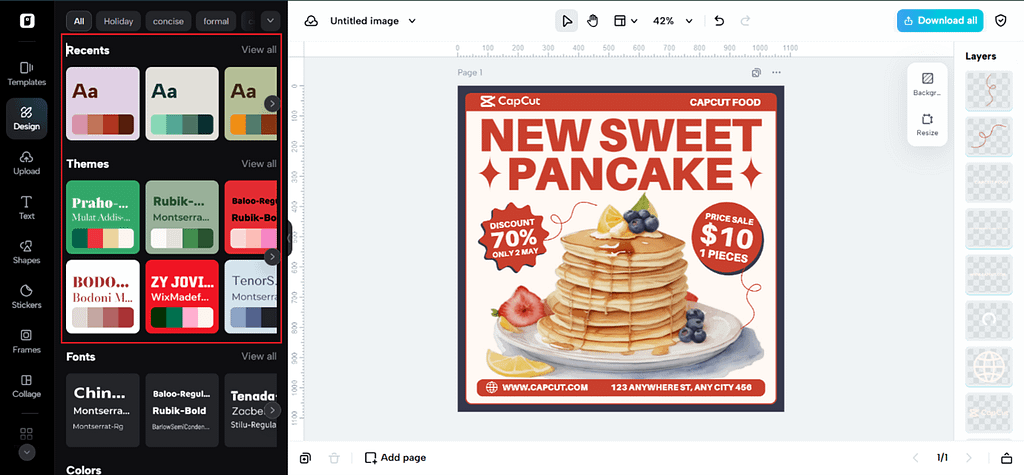Open the Shapes panel
Viewport: 1024px width, 475px height.
click(26, 251)
